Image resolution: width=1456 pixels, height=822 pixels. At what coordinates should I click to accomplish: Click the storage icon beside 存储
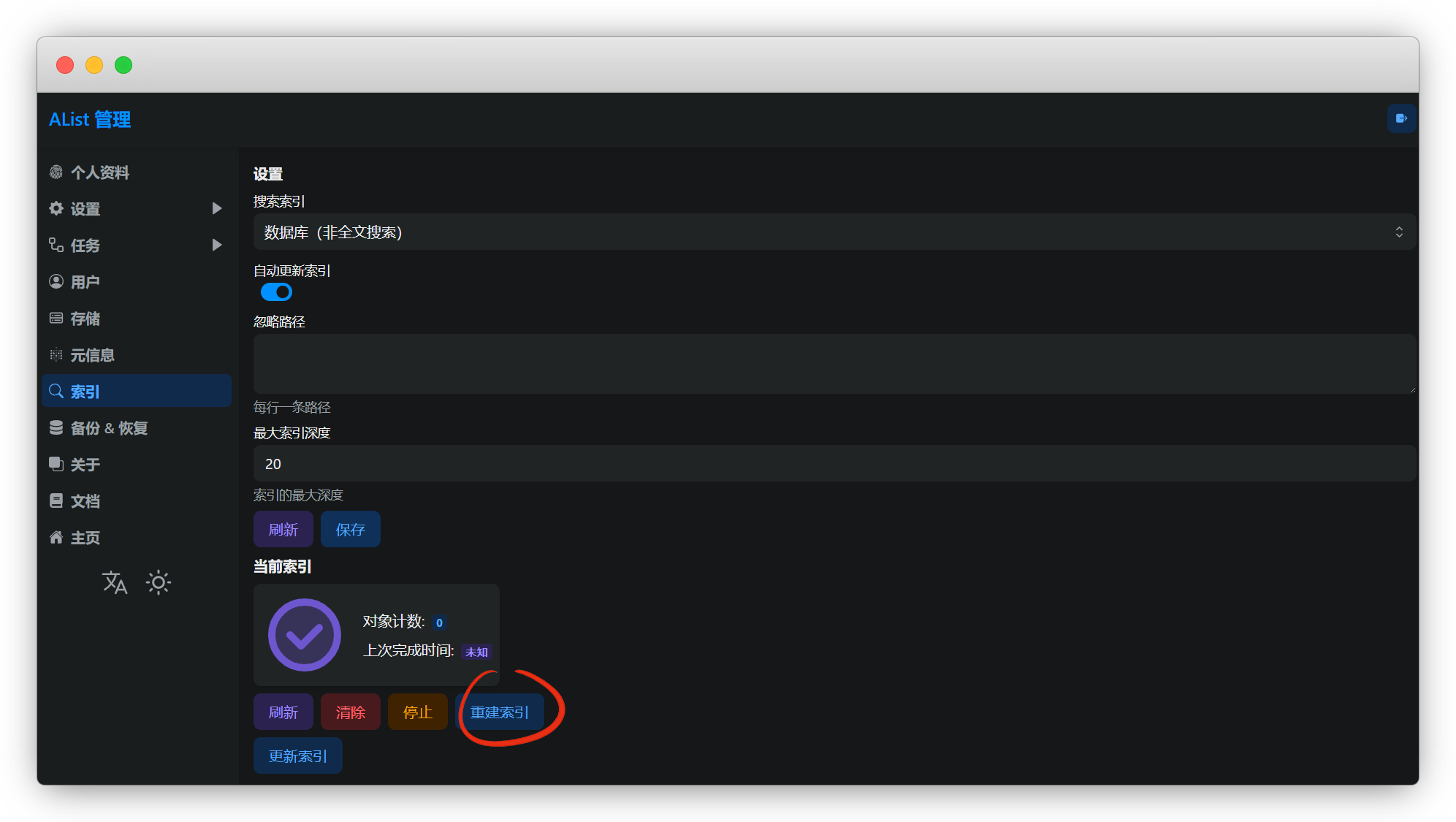tap(56, 318)
